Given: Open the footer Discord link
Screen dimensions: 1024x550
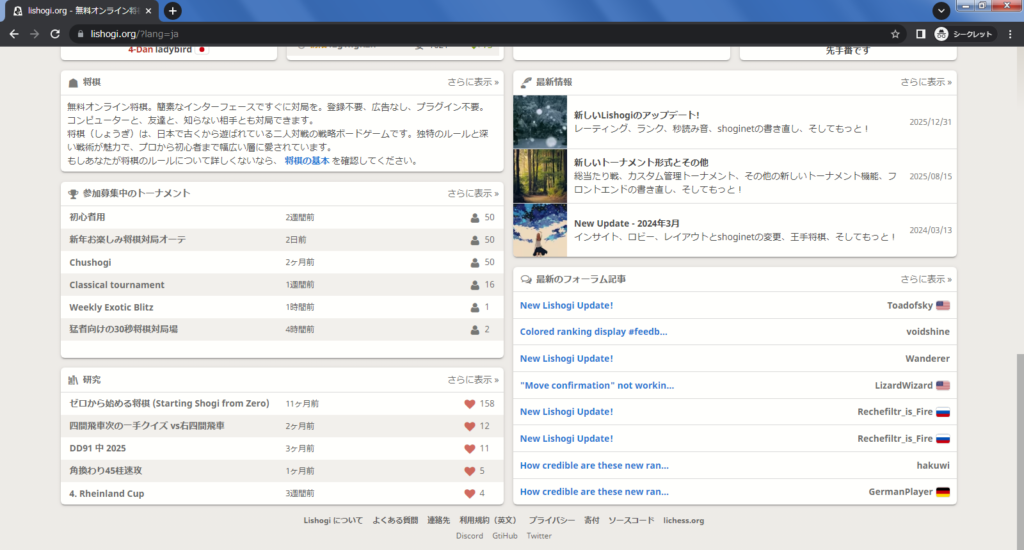Looking at the screenshot, I should 470,536.
